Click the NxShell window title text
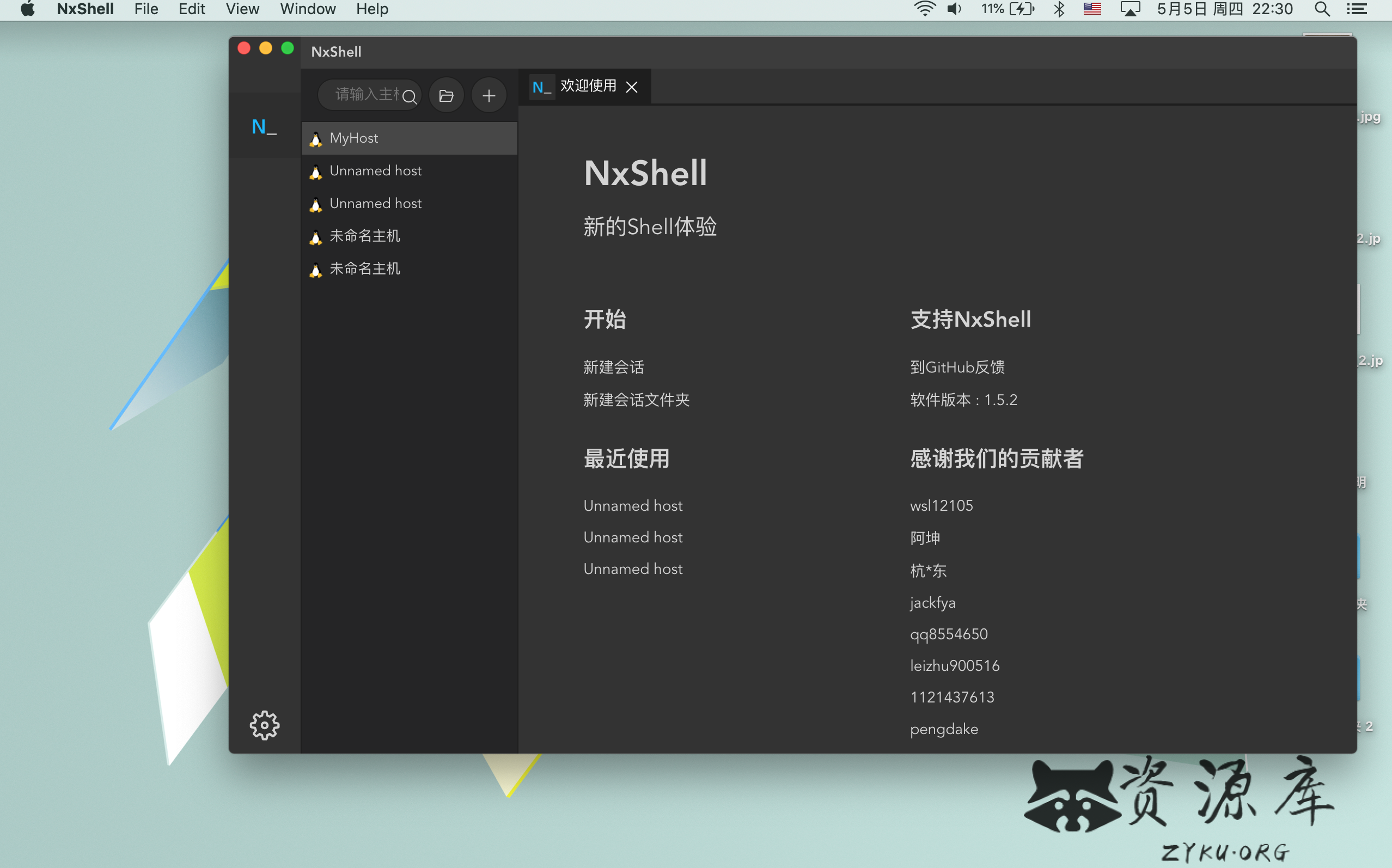The image size is (1392, 868). tap(337, 52)
